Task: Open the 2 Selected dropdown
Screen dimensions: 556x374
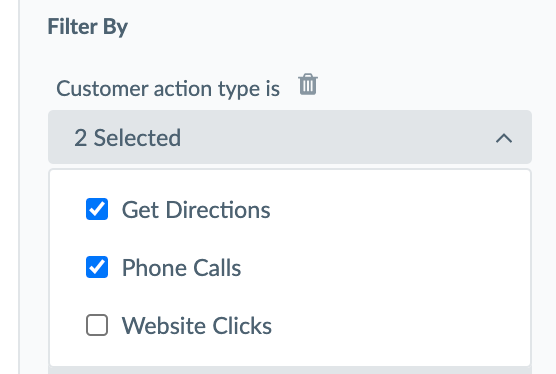Action: pos(290,137)
